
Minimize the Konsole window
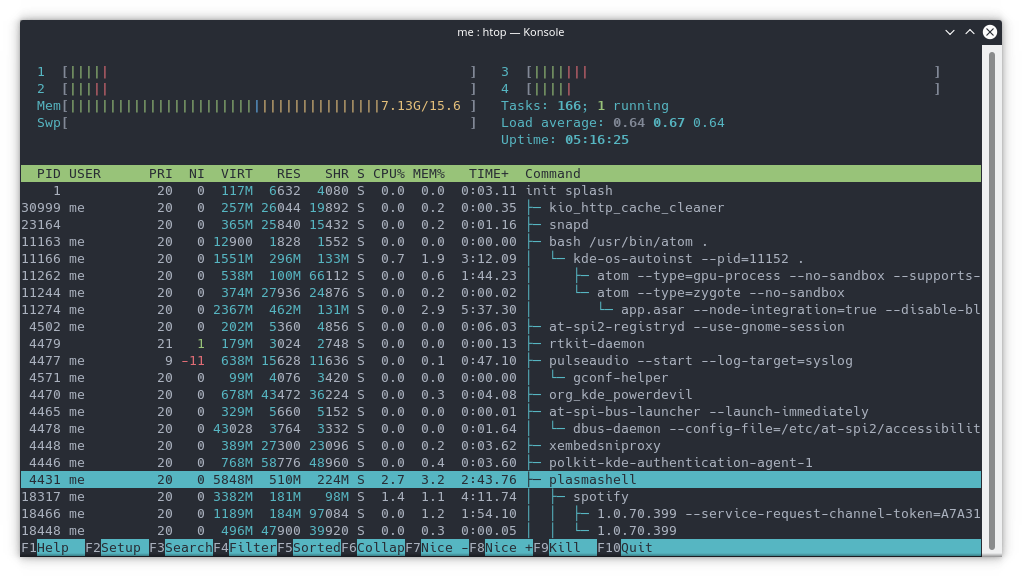pos(950,32)
